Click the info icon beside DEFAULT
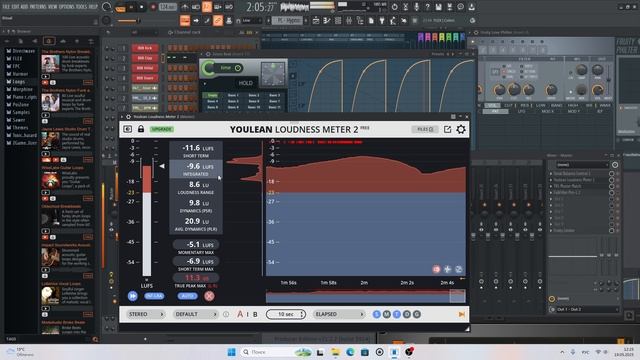The height and width of the screenshot is (360, 640). (x=226, y=314)
